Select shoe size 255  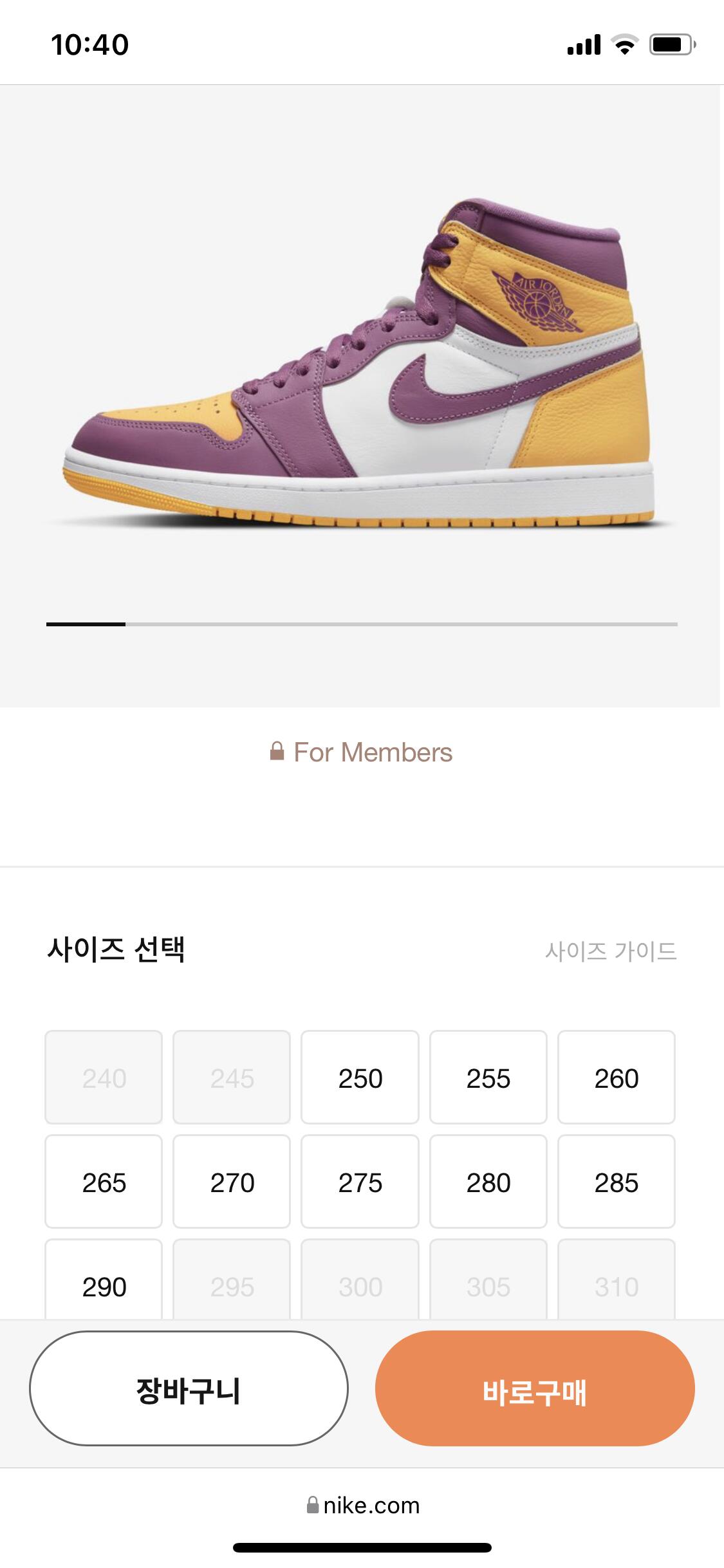point(488,1078)
